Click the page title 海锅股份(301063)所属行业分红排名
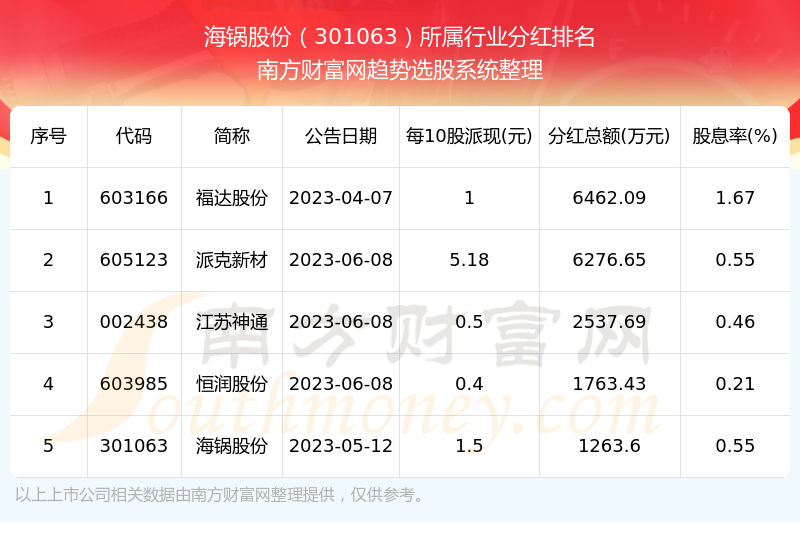Viewport: 800px width, 544px height. coord(400,38)
